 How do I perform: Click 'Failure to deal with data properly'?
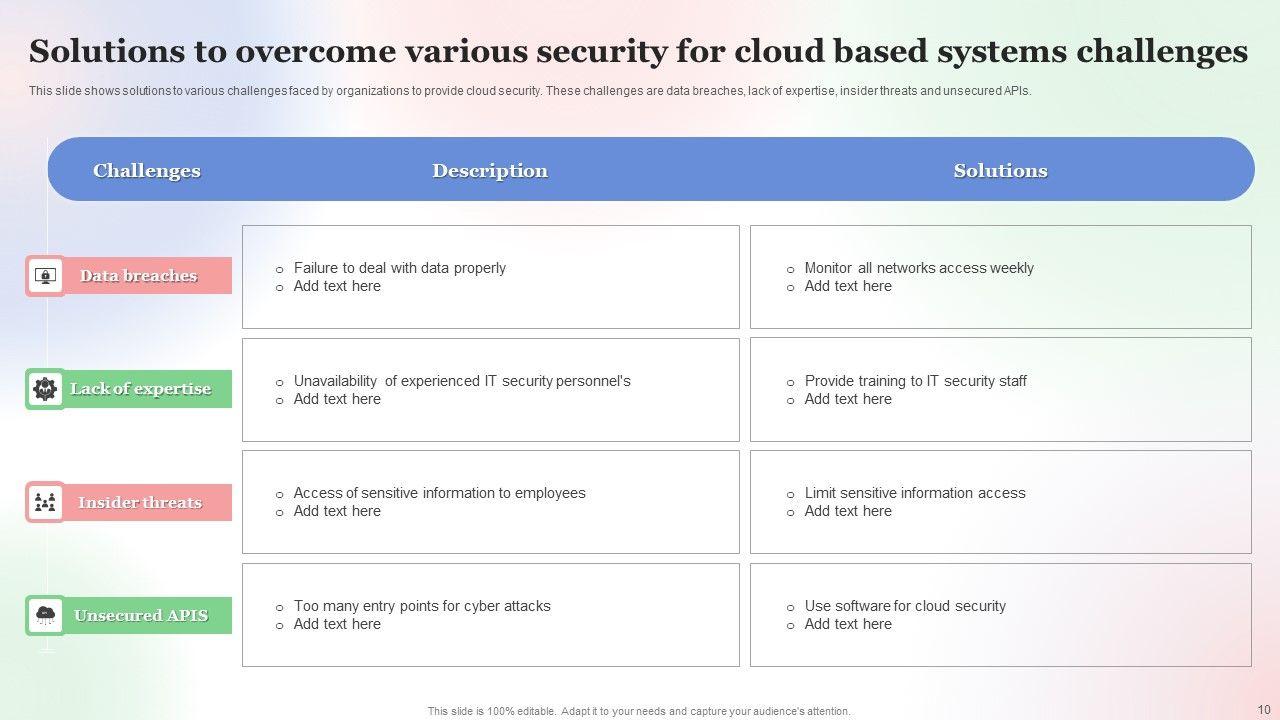coord(400,268)
